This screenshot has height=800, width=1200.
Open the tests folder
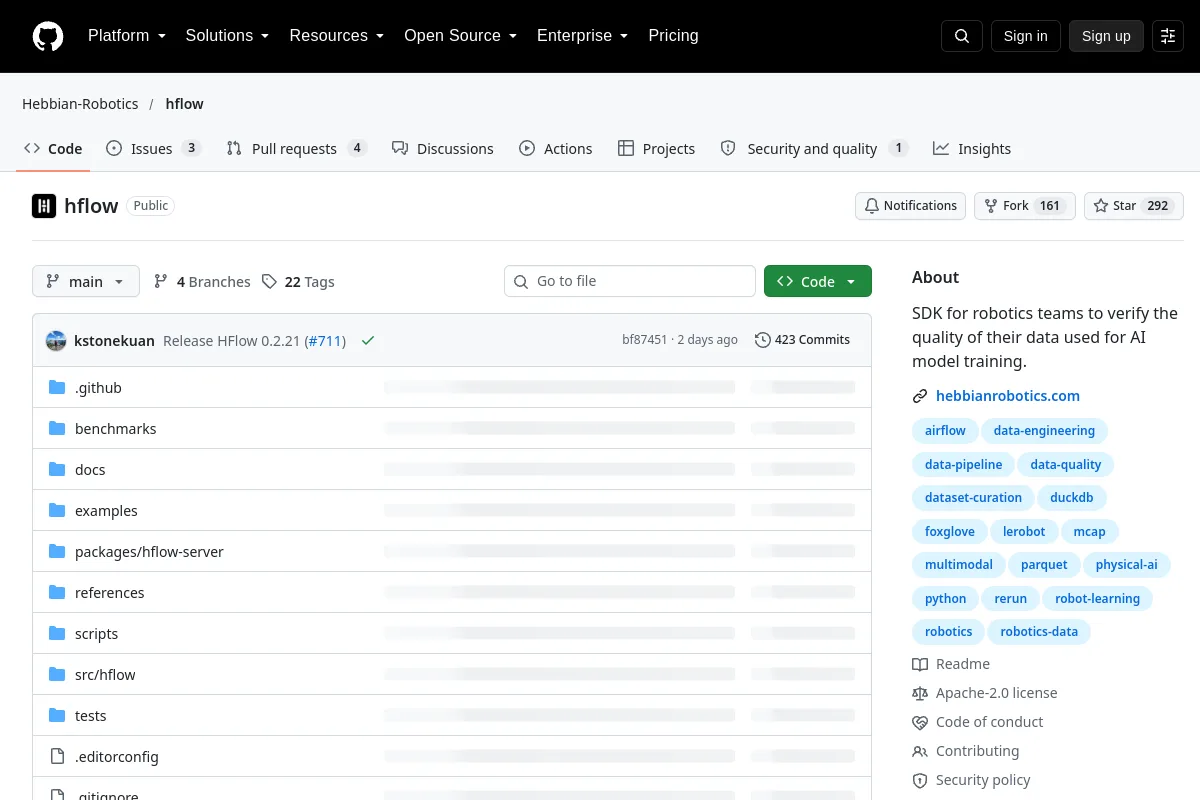tap(90, 716)
